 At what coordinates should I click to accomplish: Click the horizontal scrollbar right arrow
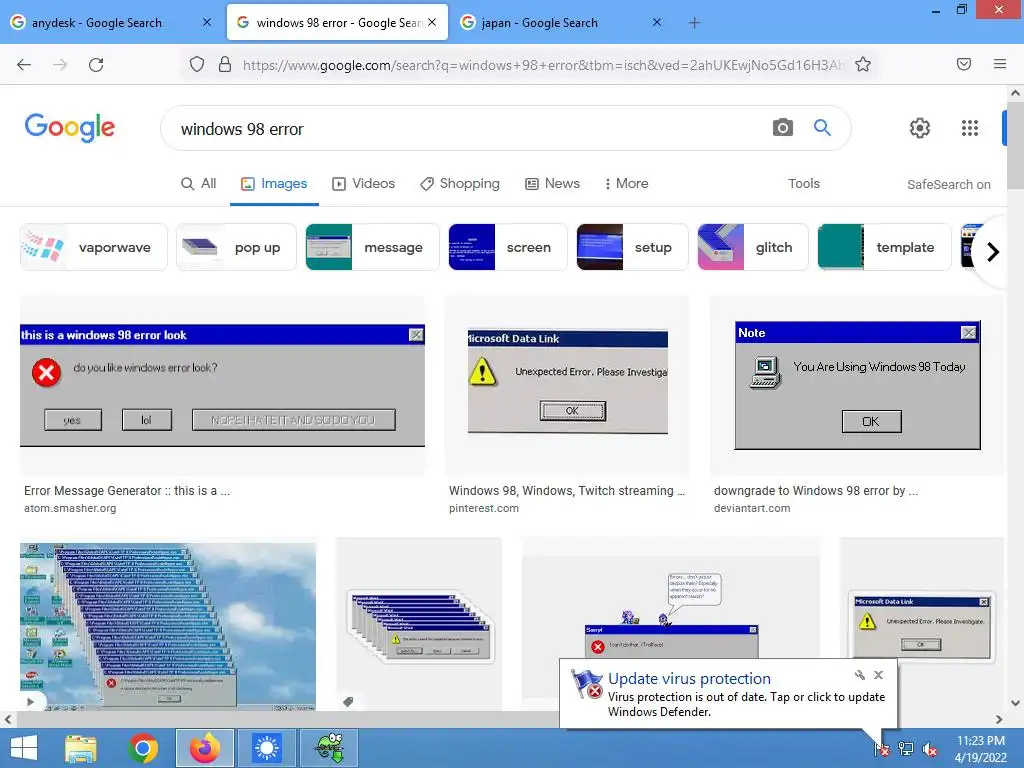[x=999, y=719]
